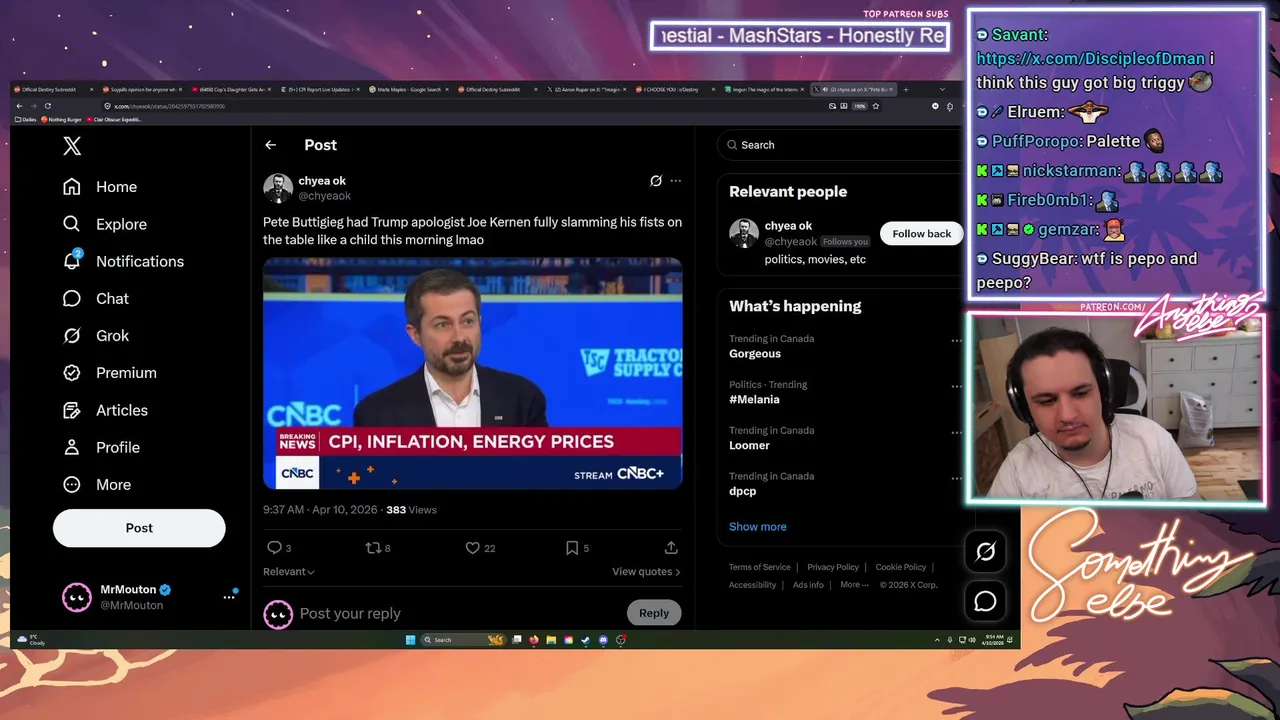
Task: Open the three-dot menu on the post
Action: 676,181
